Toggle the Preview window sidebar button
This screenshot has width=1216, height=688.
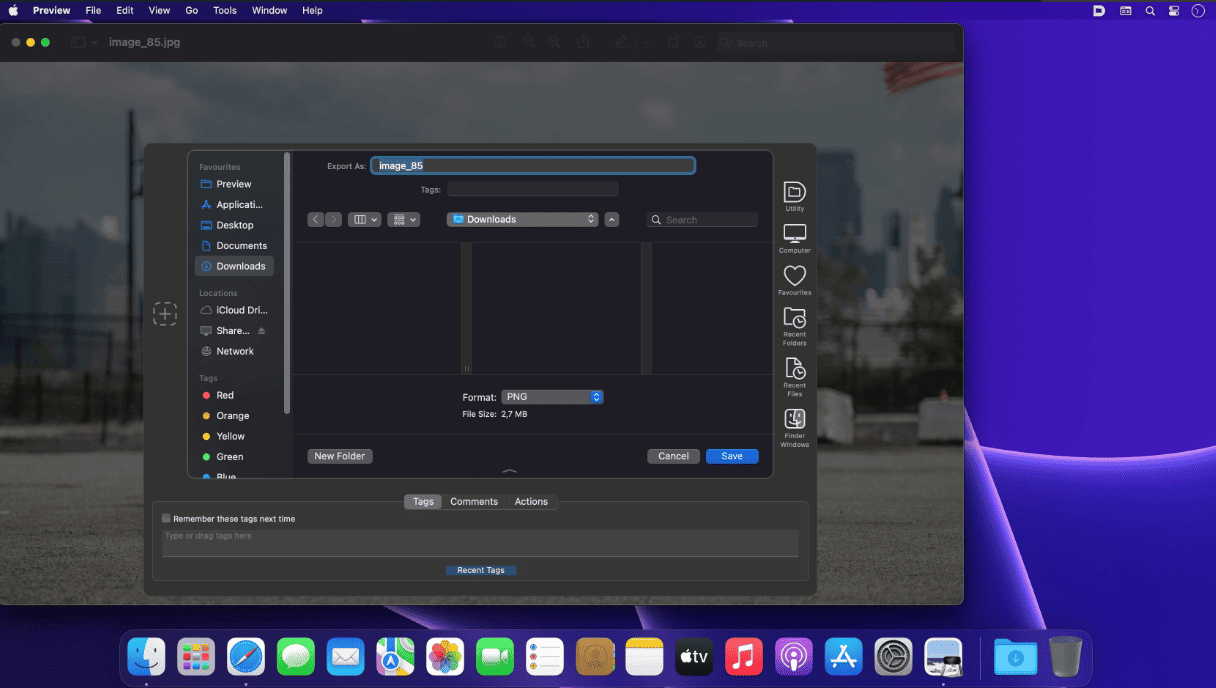click(79, 43)
